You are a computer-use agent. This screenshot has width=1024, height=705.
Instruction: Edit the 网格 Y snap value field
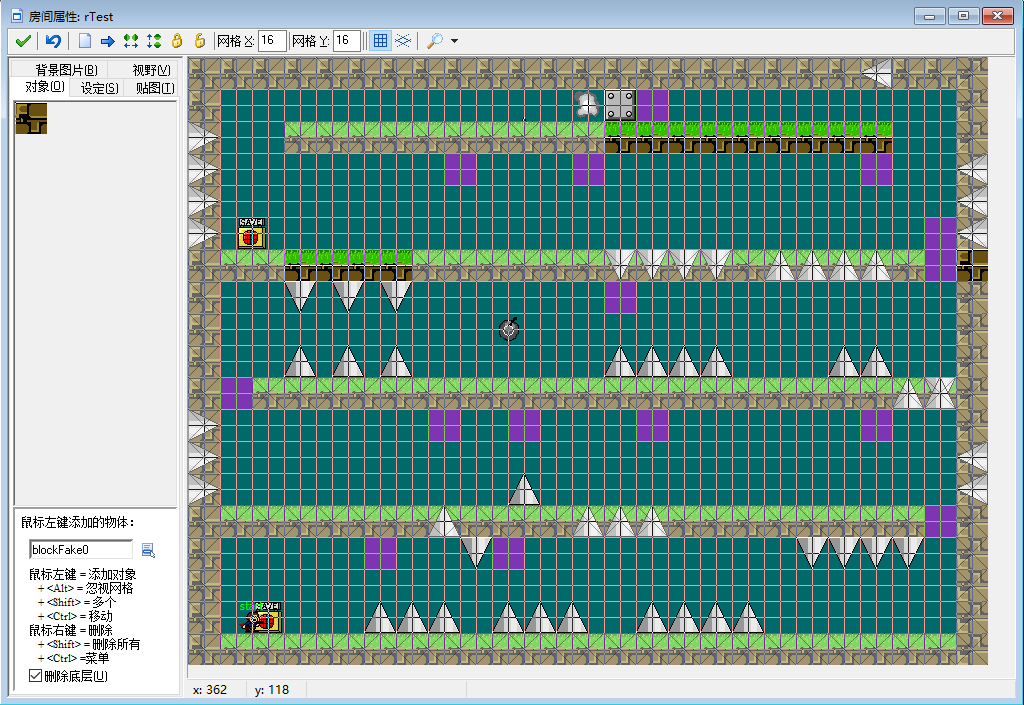click(347, 41)
